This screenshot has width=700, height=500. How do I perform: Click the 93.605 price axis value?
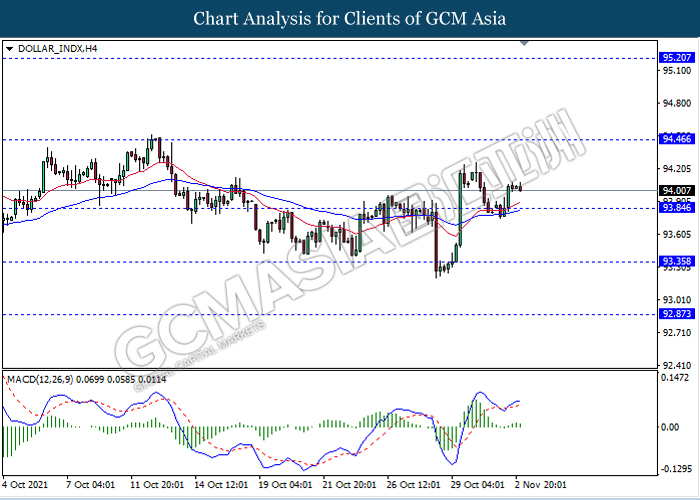[x=677, y=235]
